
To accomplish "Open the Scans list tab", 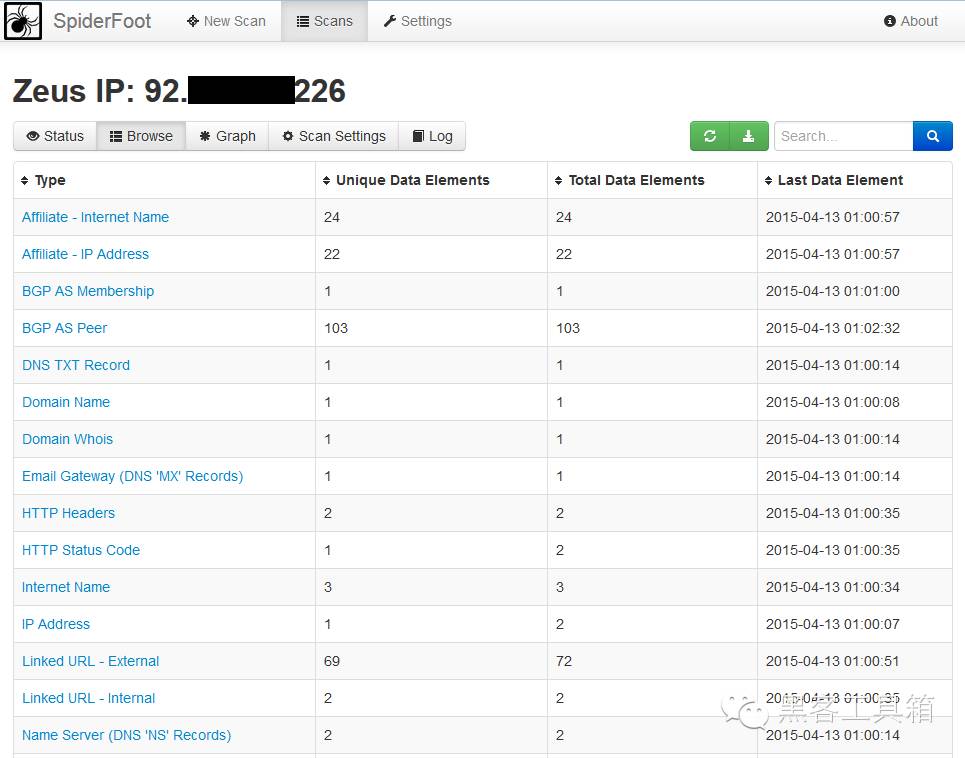I will (324, 21).
